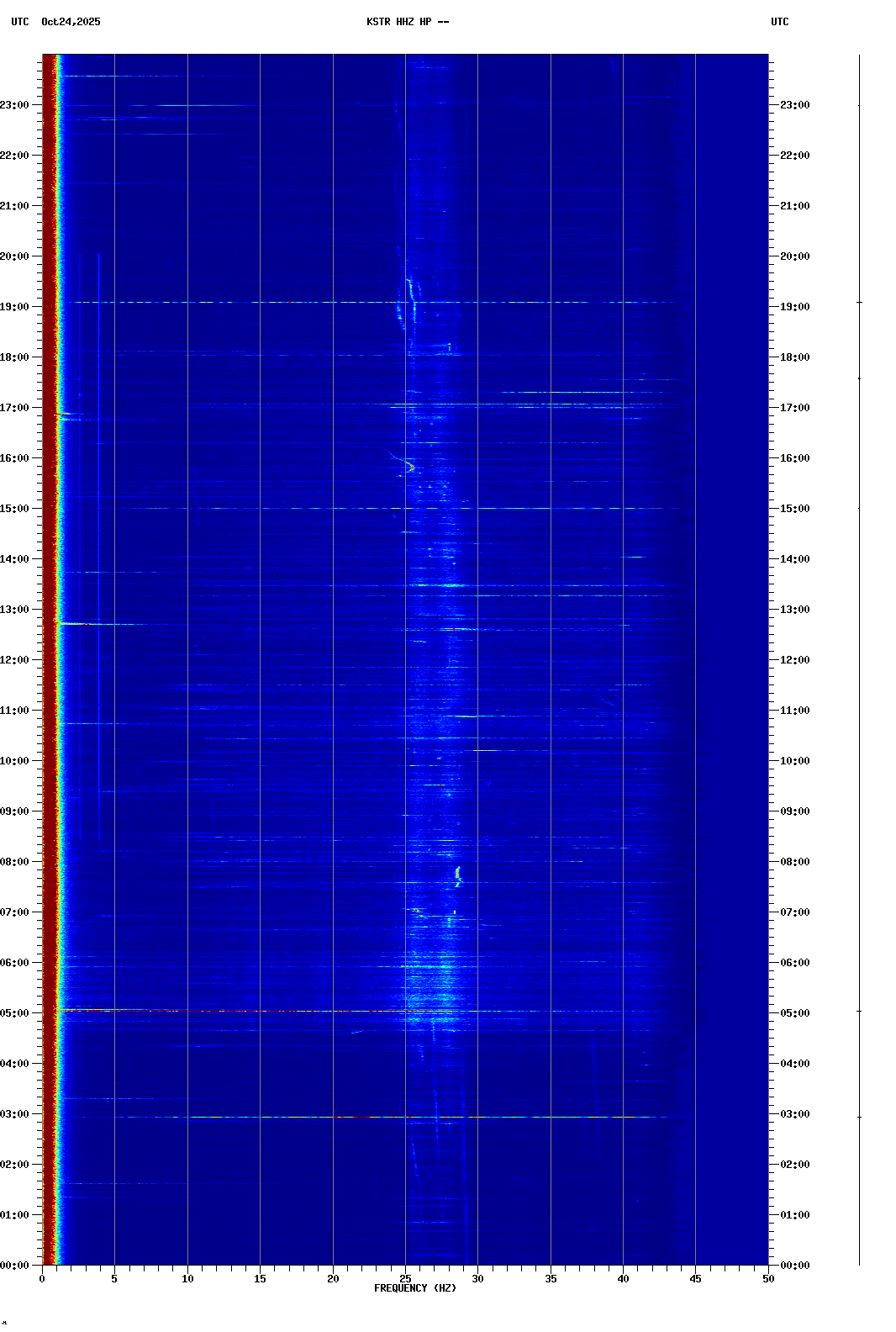Click the 23:00 time label on left axis
896x1332 pixels.
coord(15,105)
